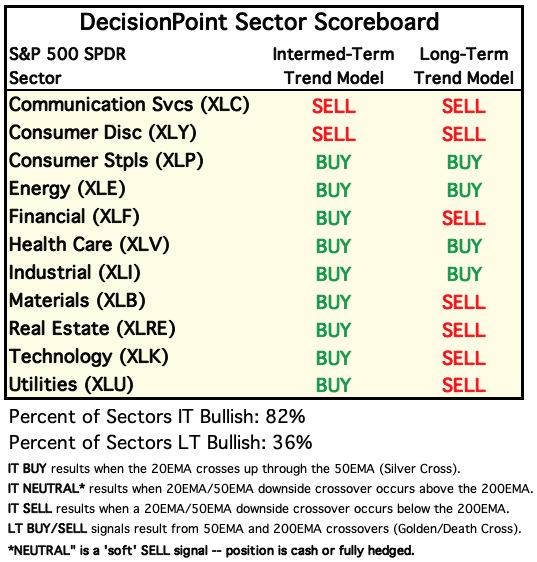The image size is (537, 562).
Task: Click XLC intermediate-term SELL signal
Action: tap(333, 106)
